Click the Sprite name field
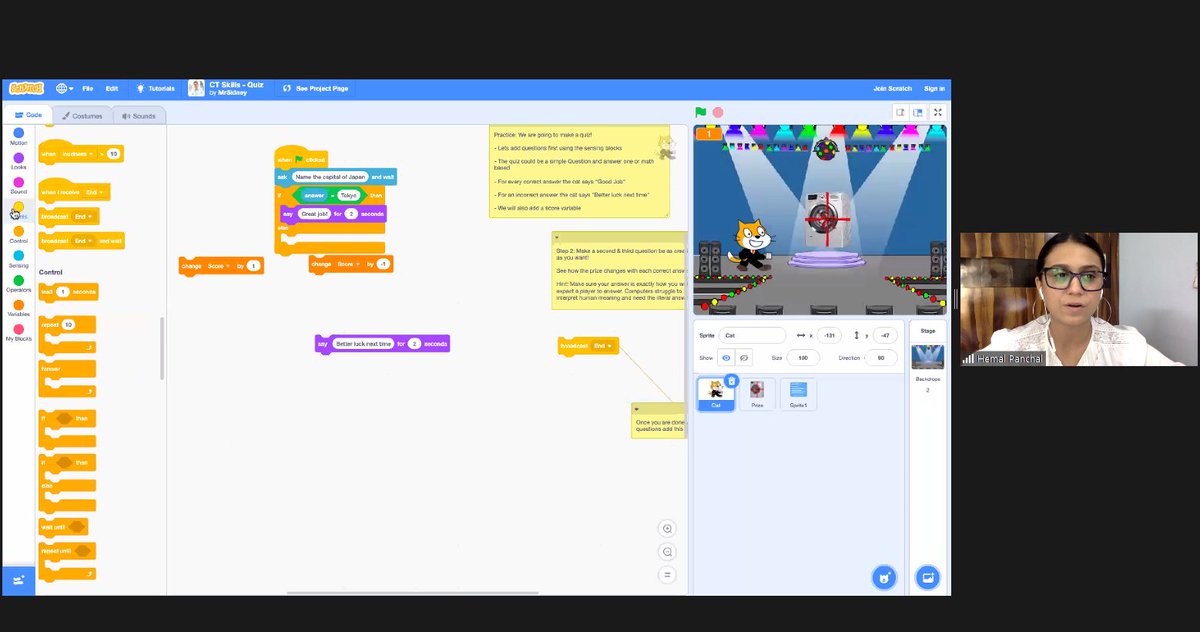The image size is (1200, 632). (x=752, y=335)
